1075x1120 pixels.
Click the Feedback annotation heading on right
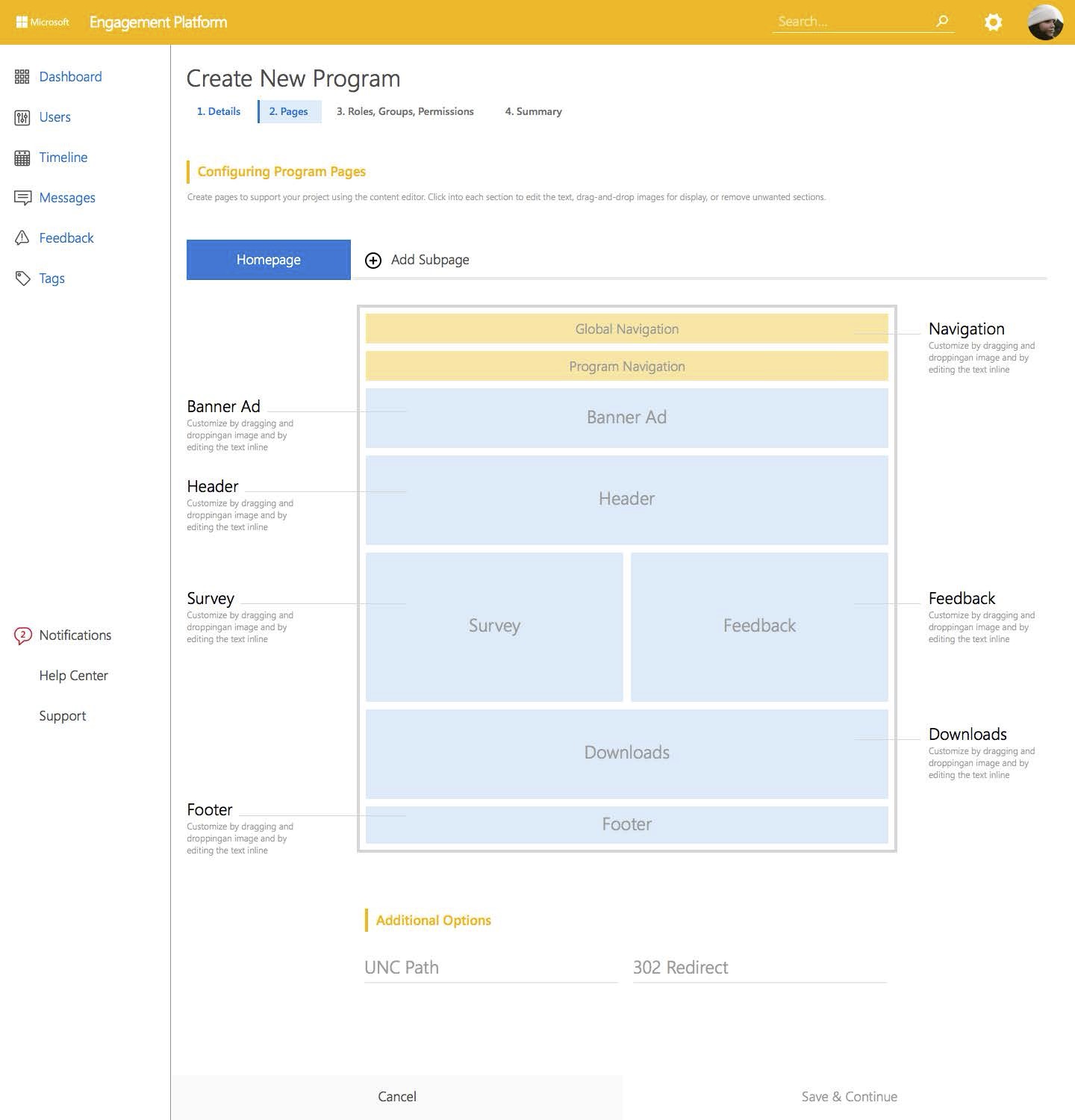pyautogui.click(x=962, y=599)
